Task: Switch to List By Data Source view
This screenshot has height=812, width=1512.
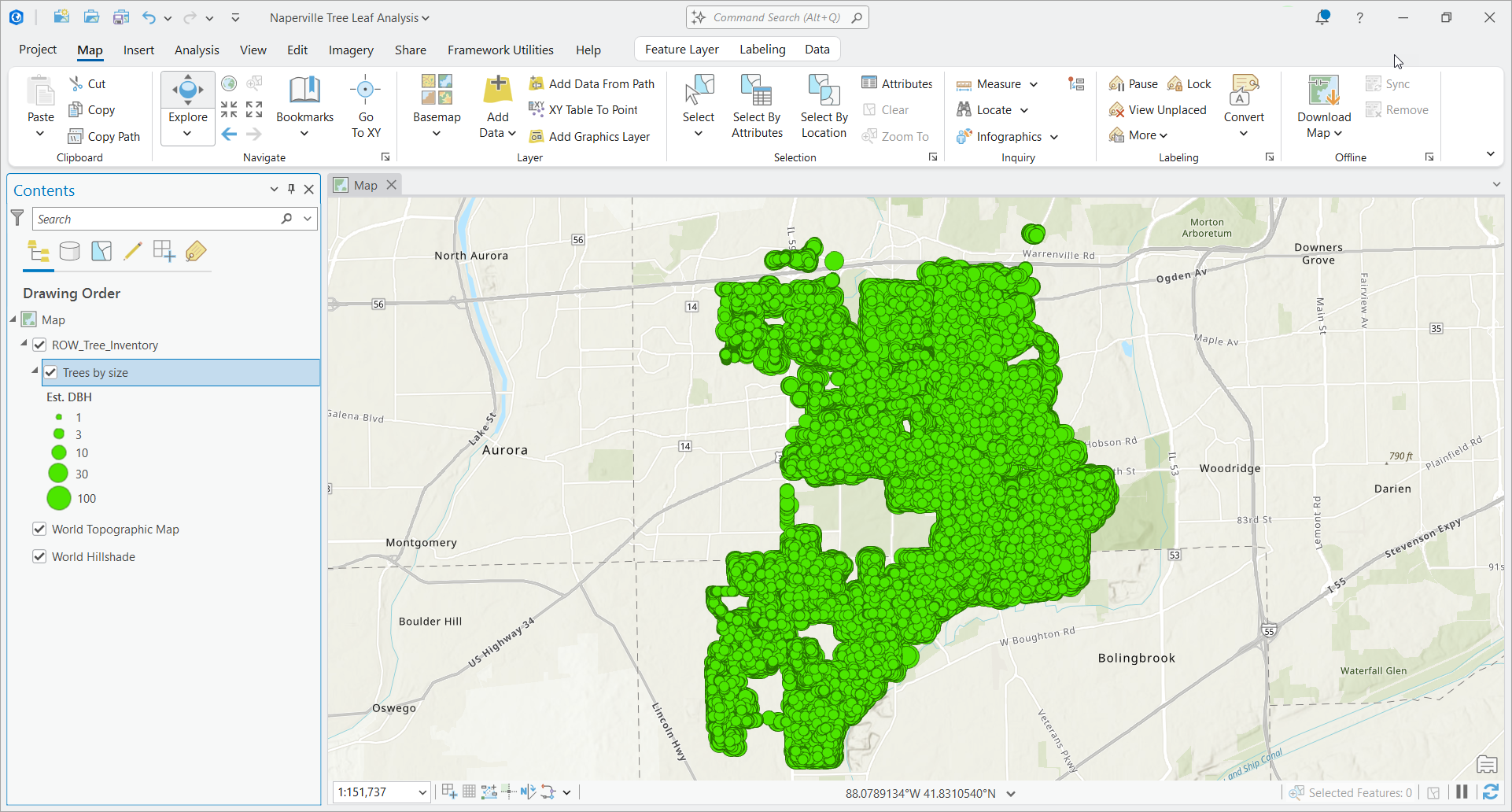Action: point(70,252)
